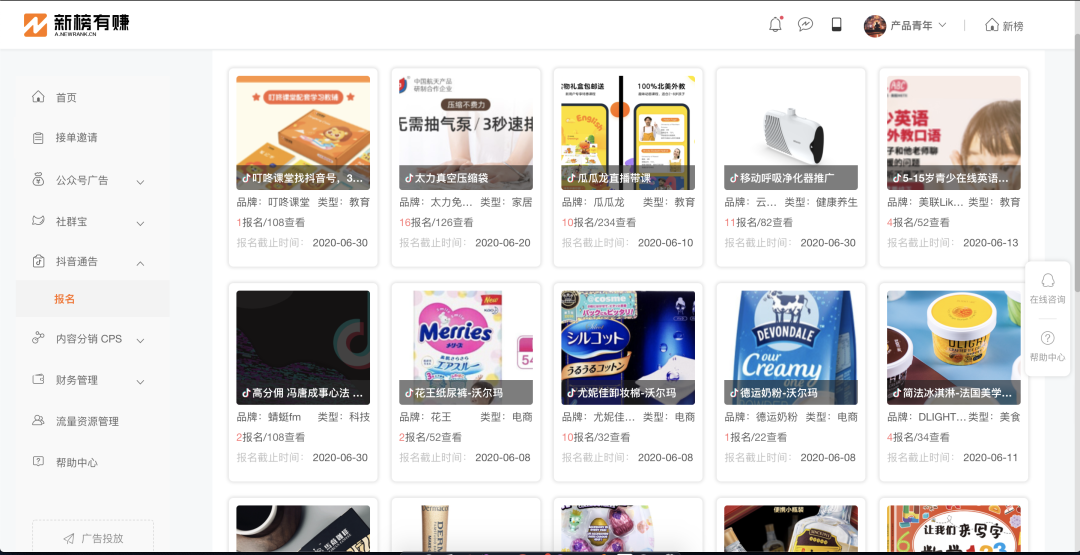
Task: Click the 新榜有赚 logo
Action: coord(76,25)
